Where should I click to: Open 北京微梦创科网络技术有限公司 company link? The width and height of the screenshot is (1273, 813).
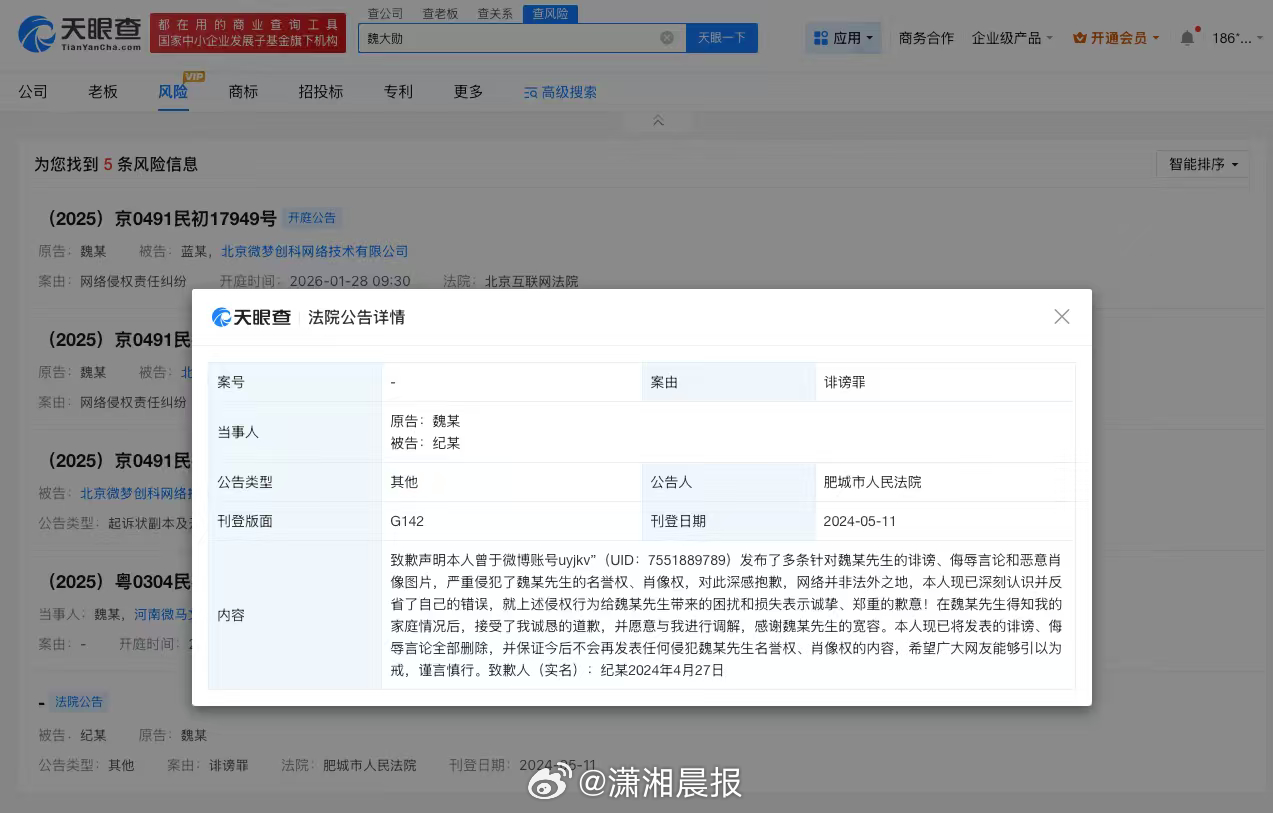(x=314, y=251)
